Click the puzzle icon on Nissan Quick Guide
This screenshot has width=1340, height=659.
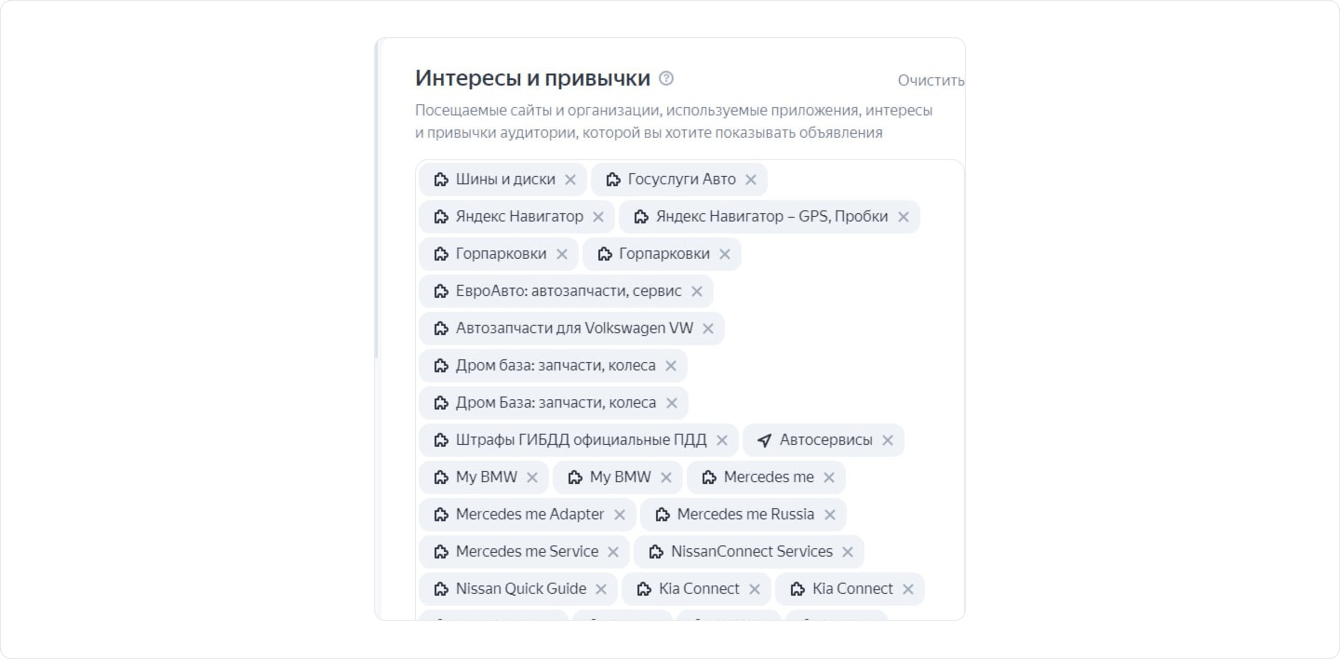point(441,589)
